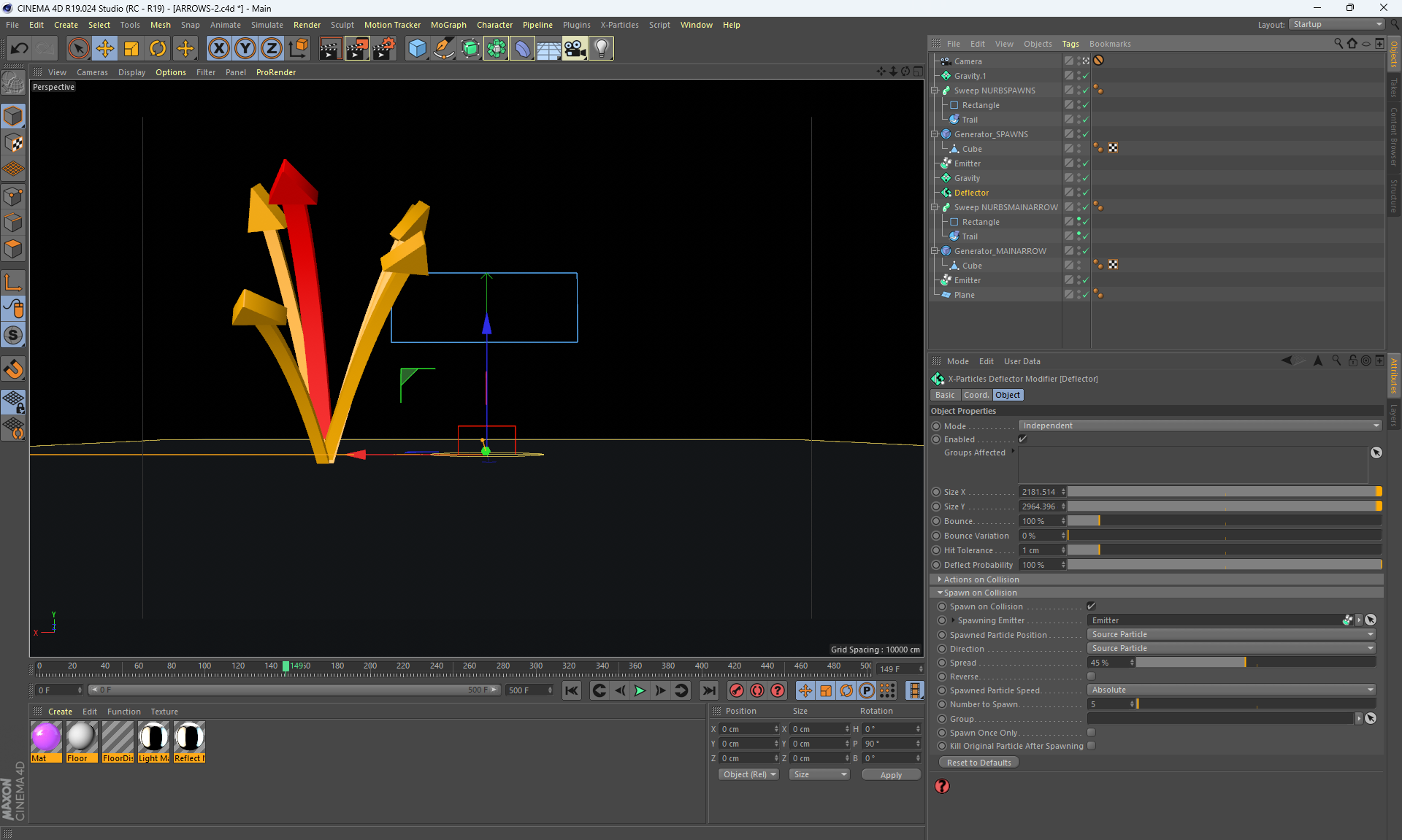The image size is (1402, 840).
Task: Click the Undo arrow icon
Action: (19, 49)
